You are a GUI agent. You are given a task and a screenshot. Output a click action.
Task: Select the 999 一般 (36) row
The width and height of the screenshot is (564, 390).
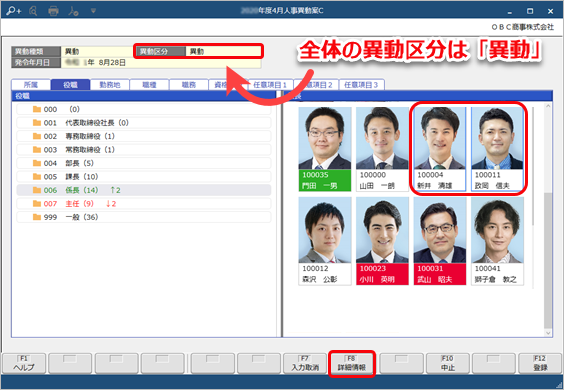click(144, 217)
